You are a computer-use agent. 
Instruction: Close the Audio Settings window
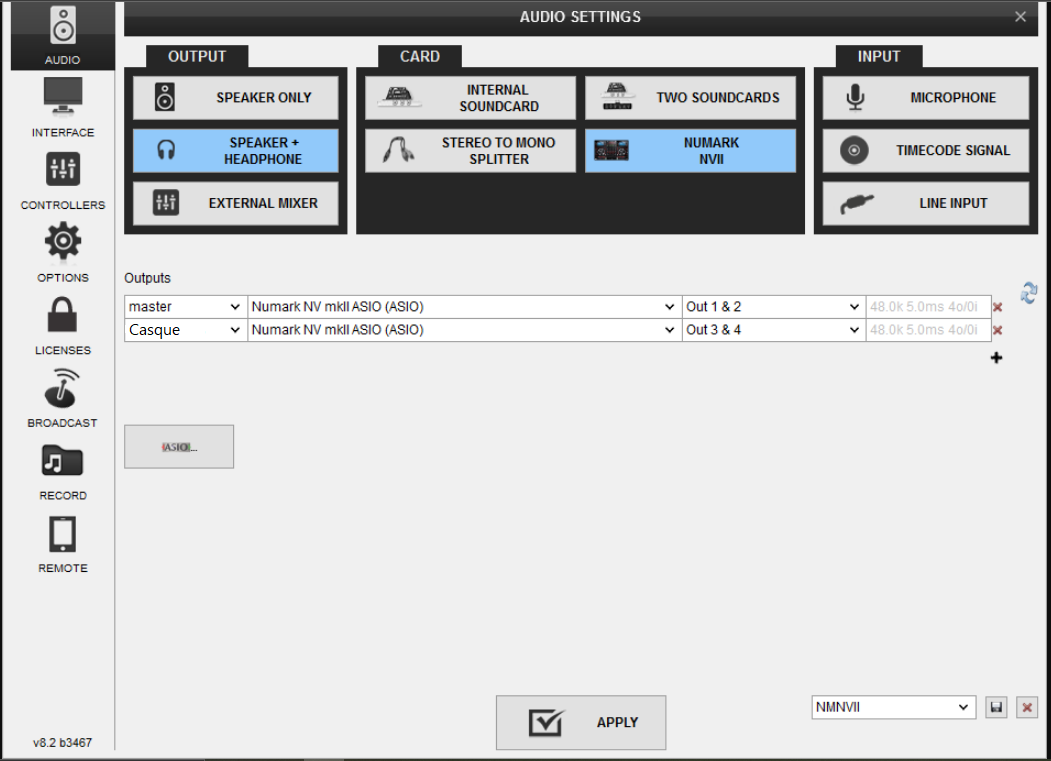(1020, 17)
